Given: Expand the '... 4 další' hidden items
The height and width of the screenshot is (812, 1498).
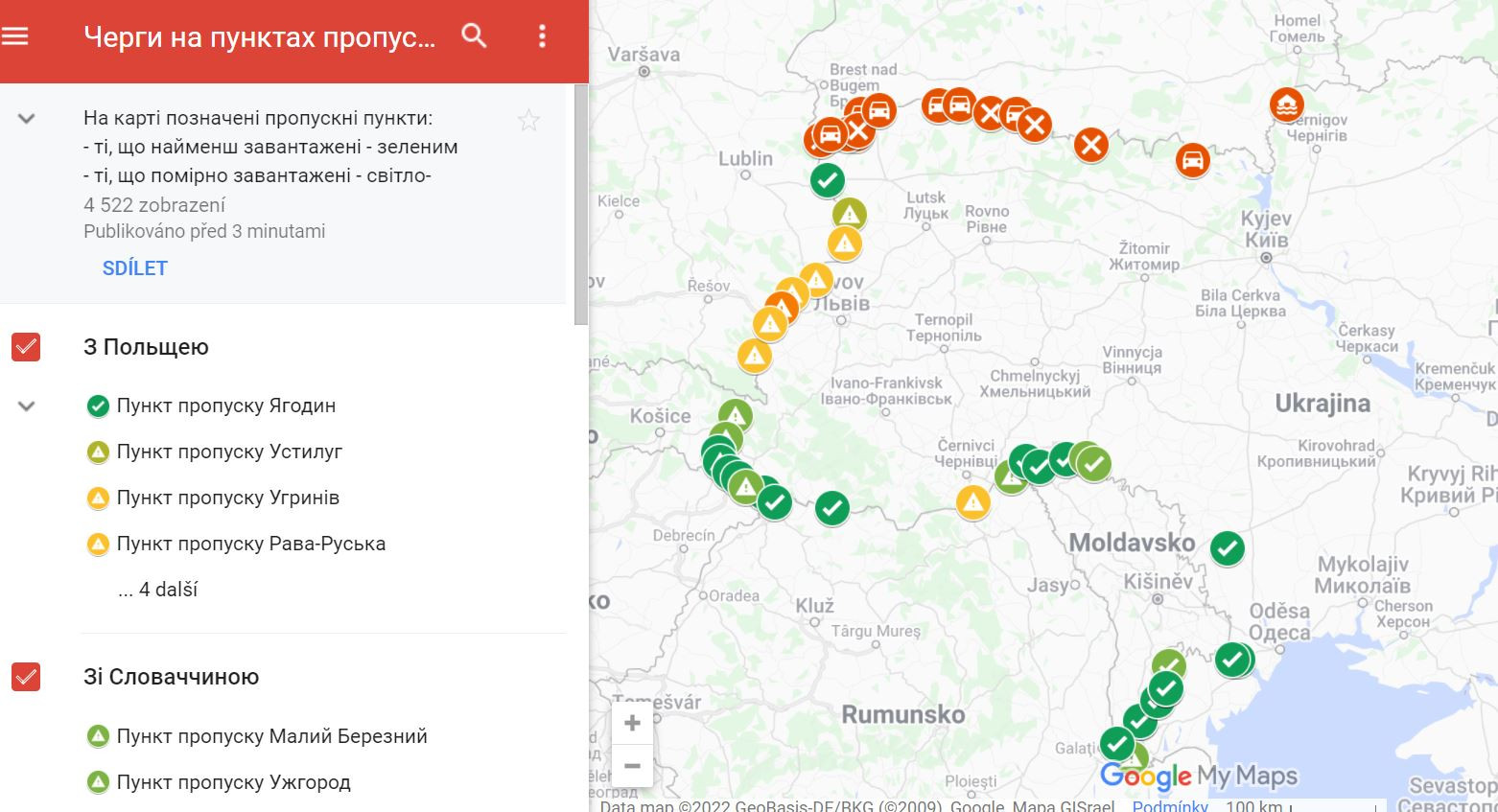Looking at the screenshot, I should [x=157, y=590].
